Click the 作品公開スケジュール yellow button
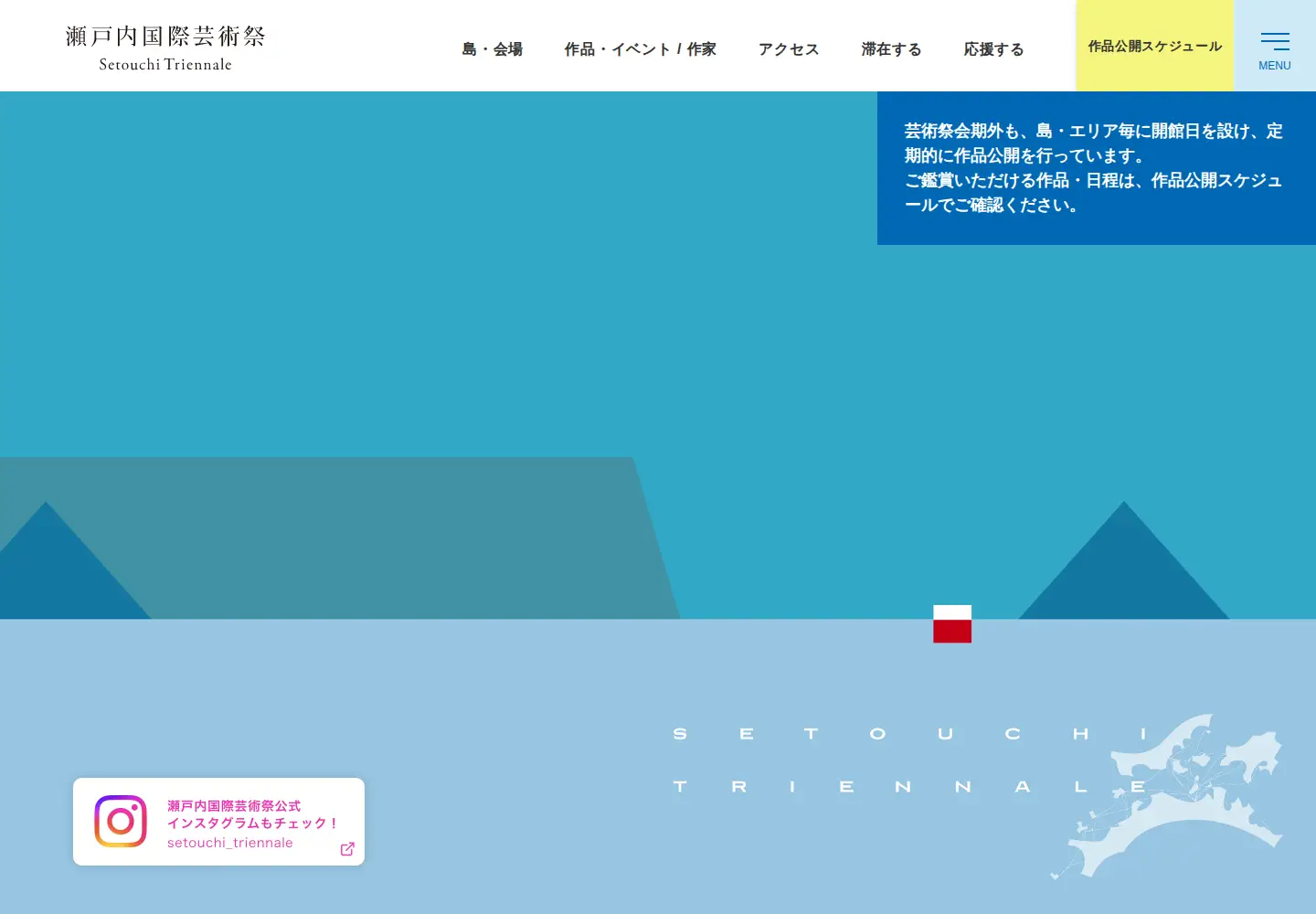Screen dimensions: 1316x914 click(x=1155, y=46)
